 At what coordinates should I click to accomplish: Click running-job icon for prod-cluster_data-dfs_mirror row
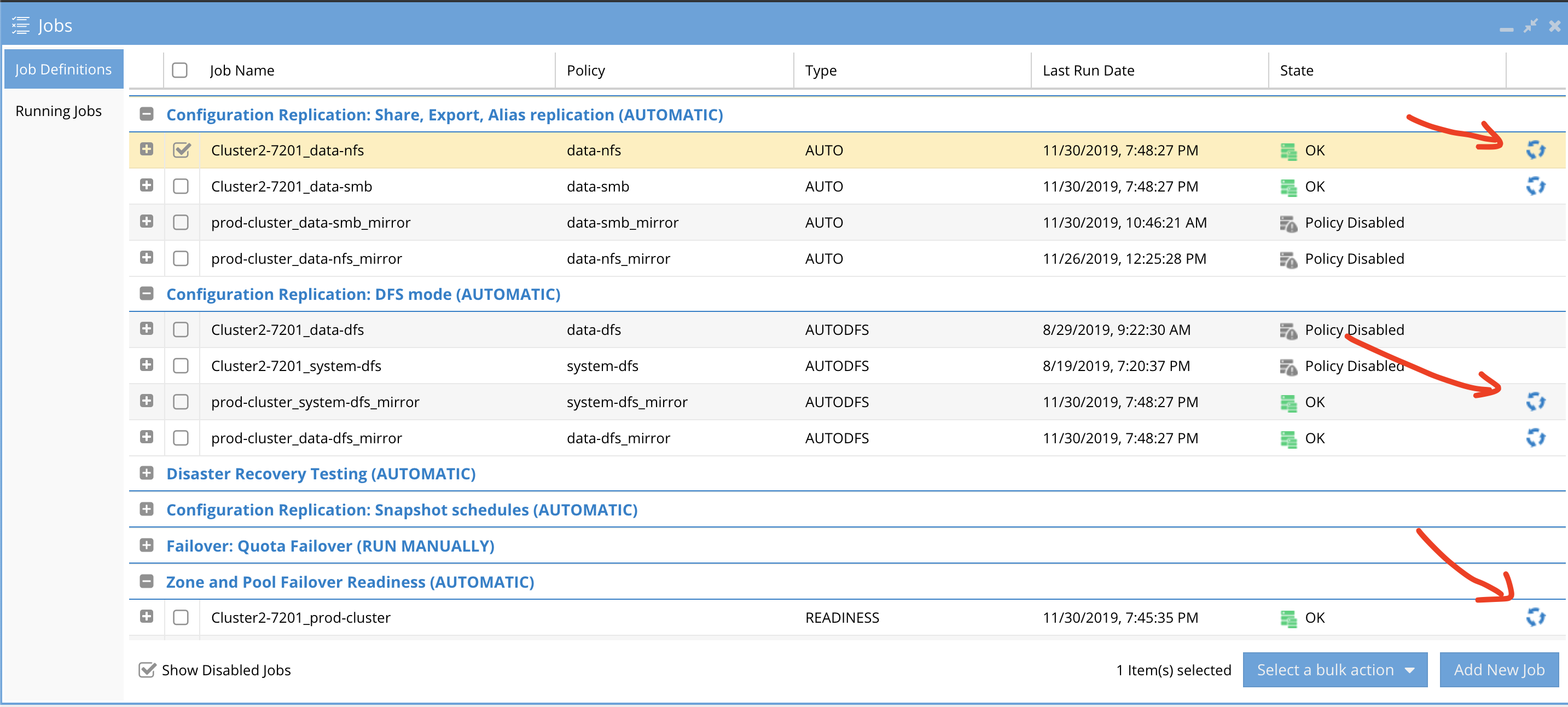1535,438
